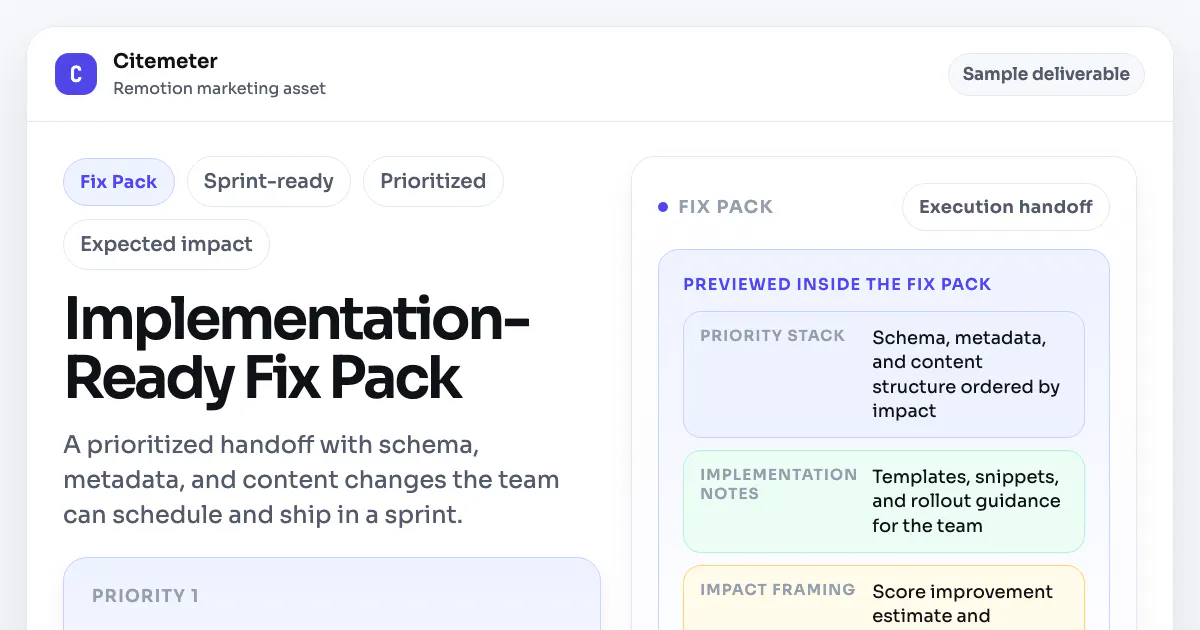
Task: Click the PRIORITY 1 label
Action: pyautogui.click(x=145, y=596)
